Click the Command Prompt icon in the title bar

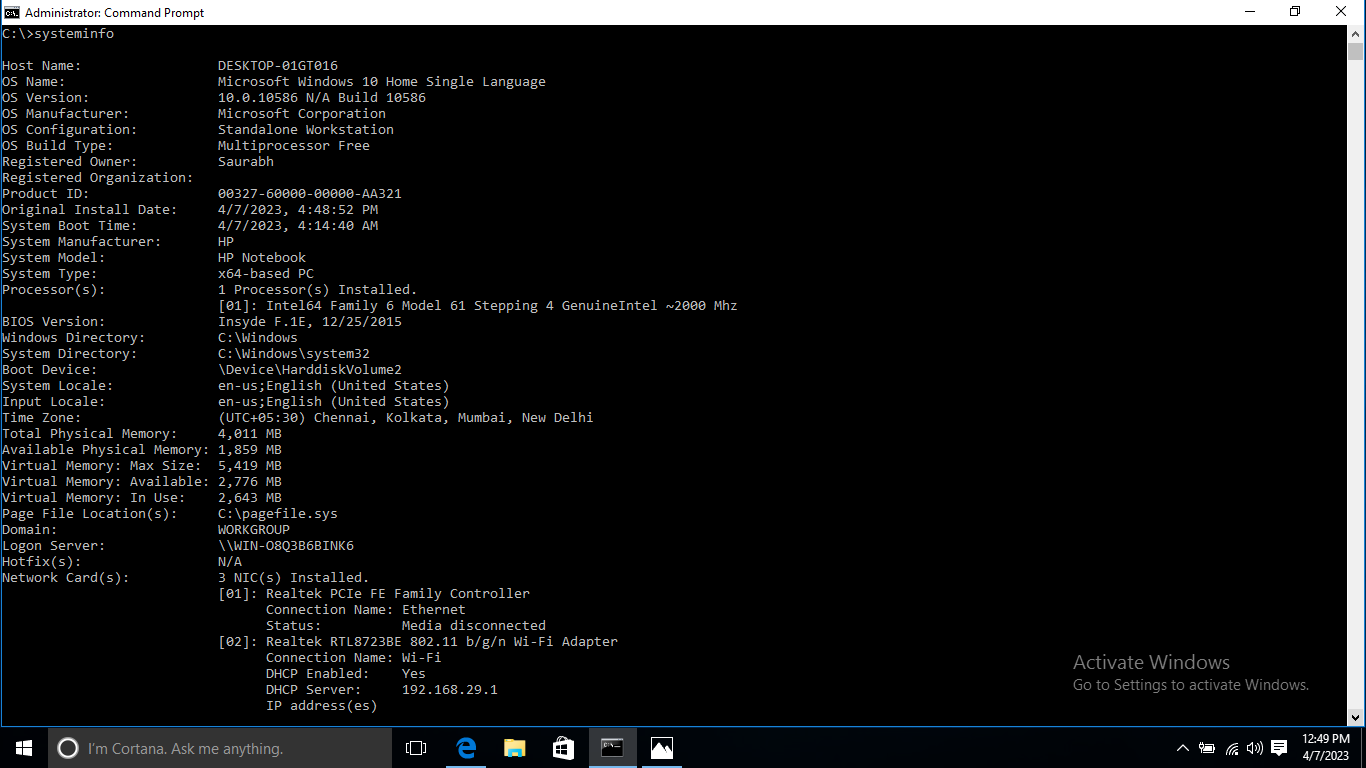[10, 12]
